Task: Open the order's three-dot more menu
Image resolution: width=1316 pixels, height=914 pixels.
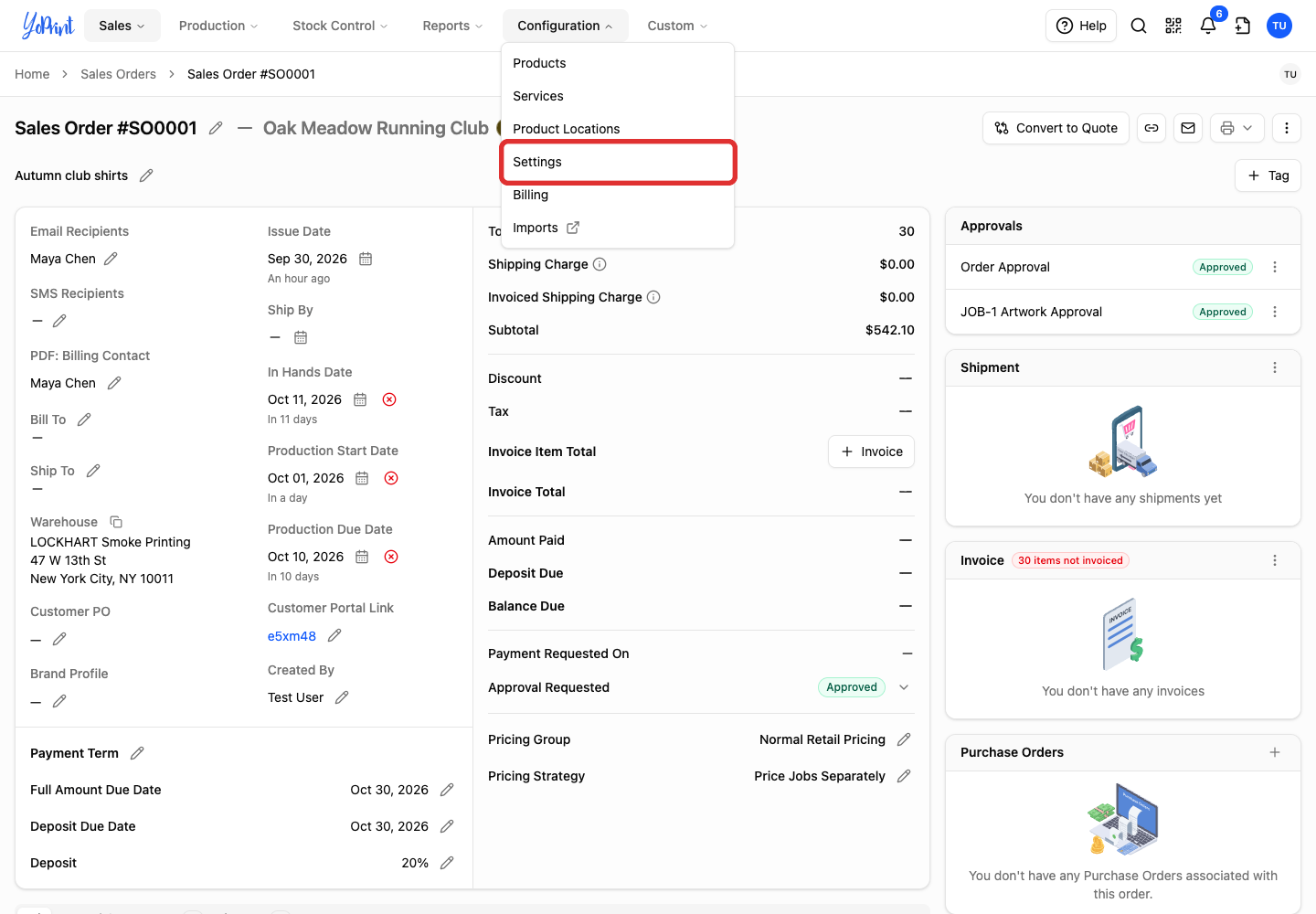Action: (x=1287, y=128)
